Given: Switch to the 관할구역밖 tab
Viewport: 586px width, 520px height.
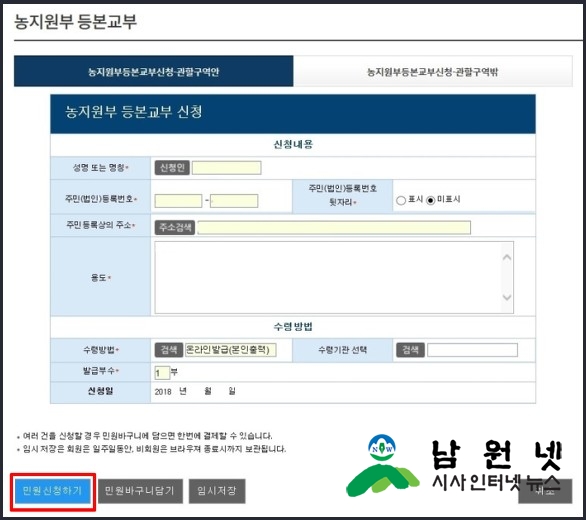Looking at the screenshot, I should 432,71.
